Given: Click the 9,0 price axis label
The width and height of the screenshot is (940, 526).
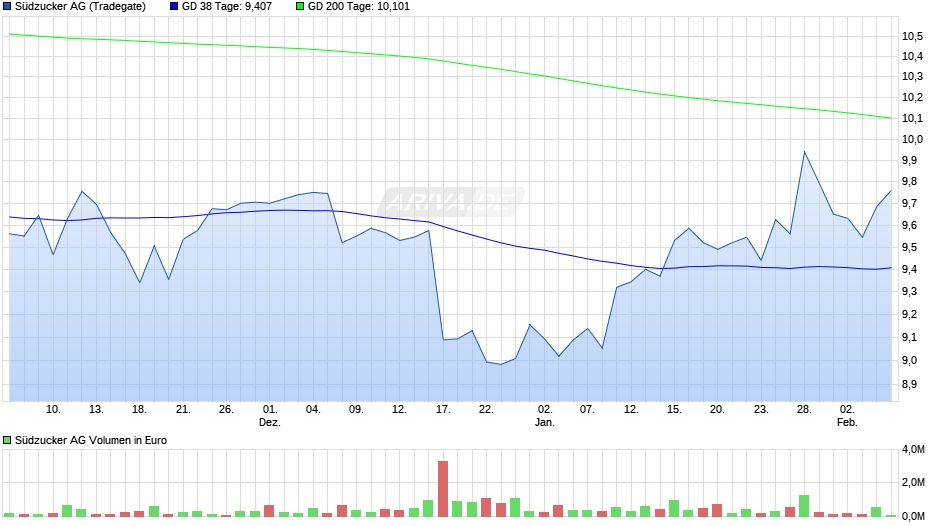Looking at the screenshot, I should pyautogui.click(x=909, y=361).
